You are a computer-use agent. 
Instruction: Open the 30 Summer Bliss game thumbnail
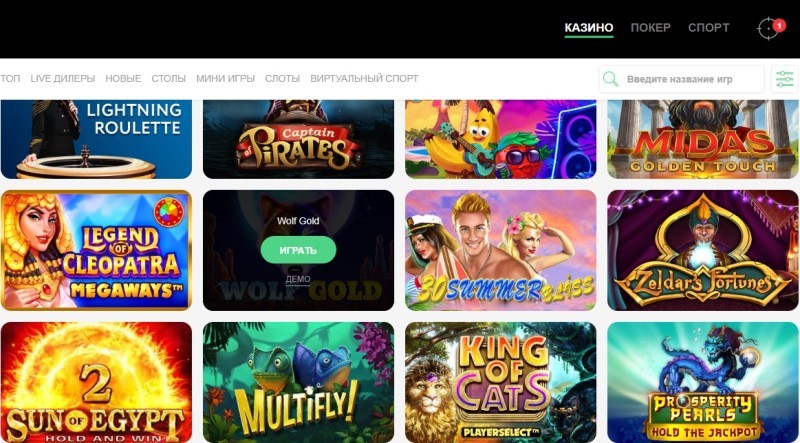[x=501, y=250]
